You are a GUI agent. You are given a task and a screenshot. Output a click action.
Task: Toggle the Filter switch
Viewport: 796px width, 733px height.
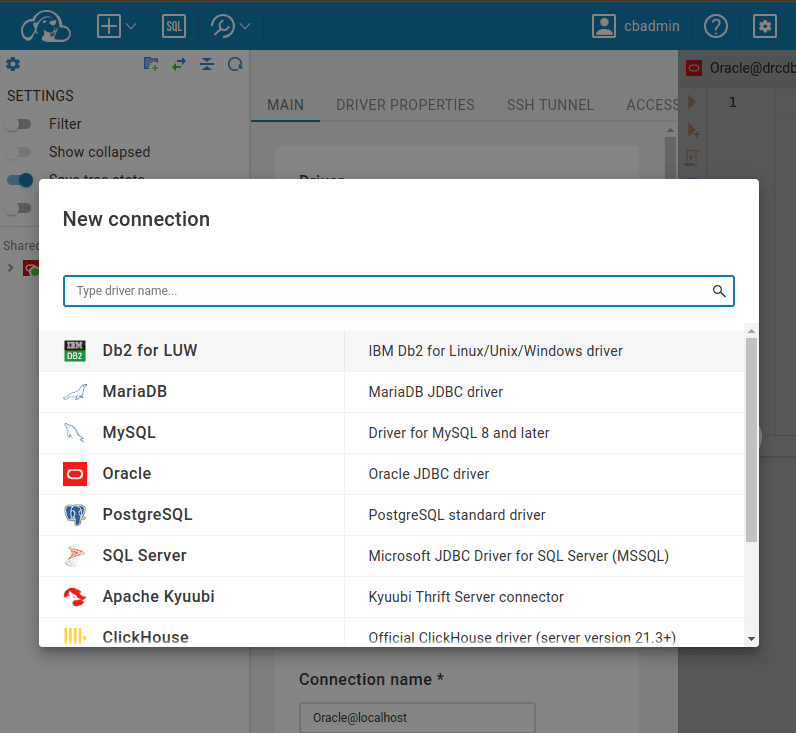coord(19,124)
